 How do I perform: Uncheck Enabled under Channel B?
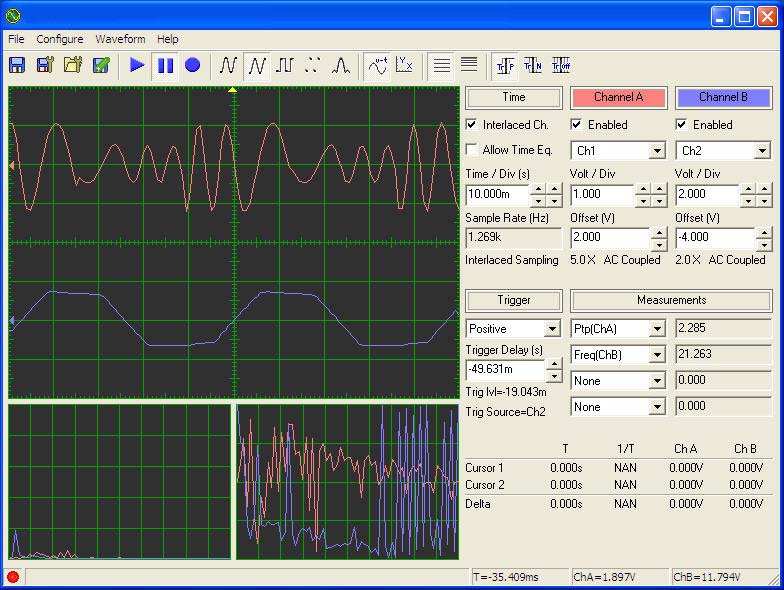[682, 125]
